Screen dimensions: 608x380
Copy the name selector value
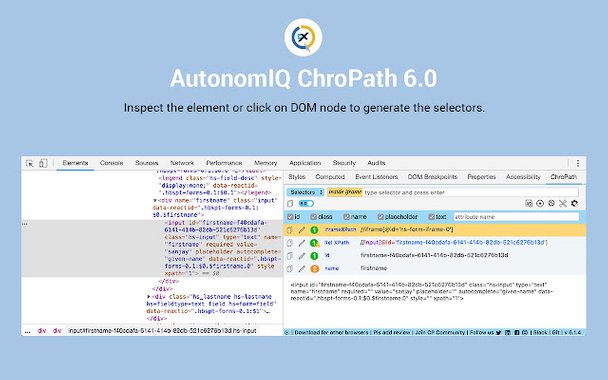[290, 269]
